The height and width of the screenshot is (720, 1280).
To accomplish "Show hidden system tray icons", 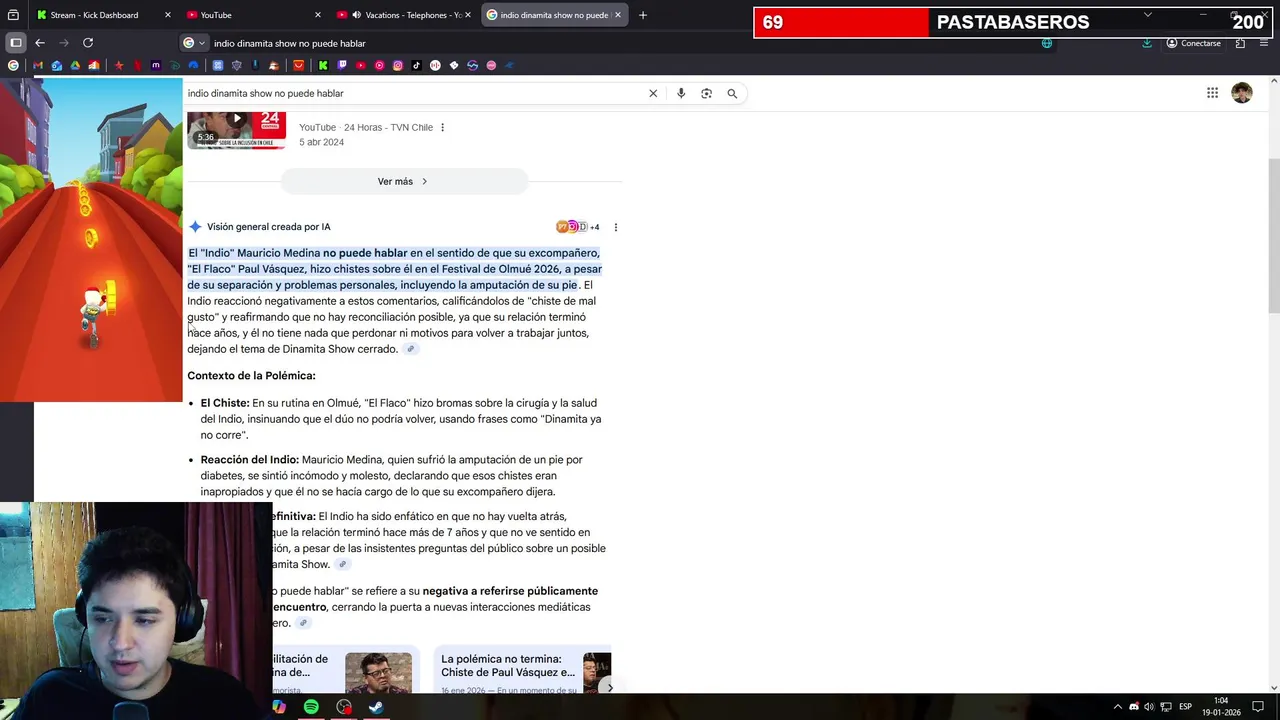I will (x=1118, y=707).
